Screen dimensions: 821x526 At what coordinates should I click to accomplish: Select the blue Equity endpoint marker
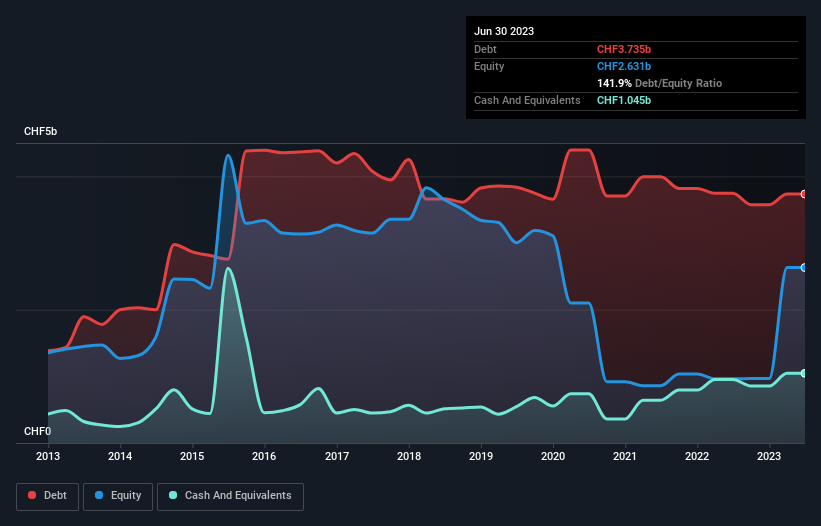pyautogui.click(x=804, y=267)
